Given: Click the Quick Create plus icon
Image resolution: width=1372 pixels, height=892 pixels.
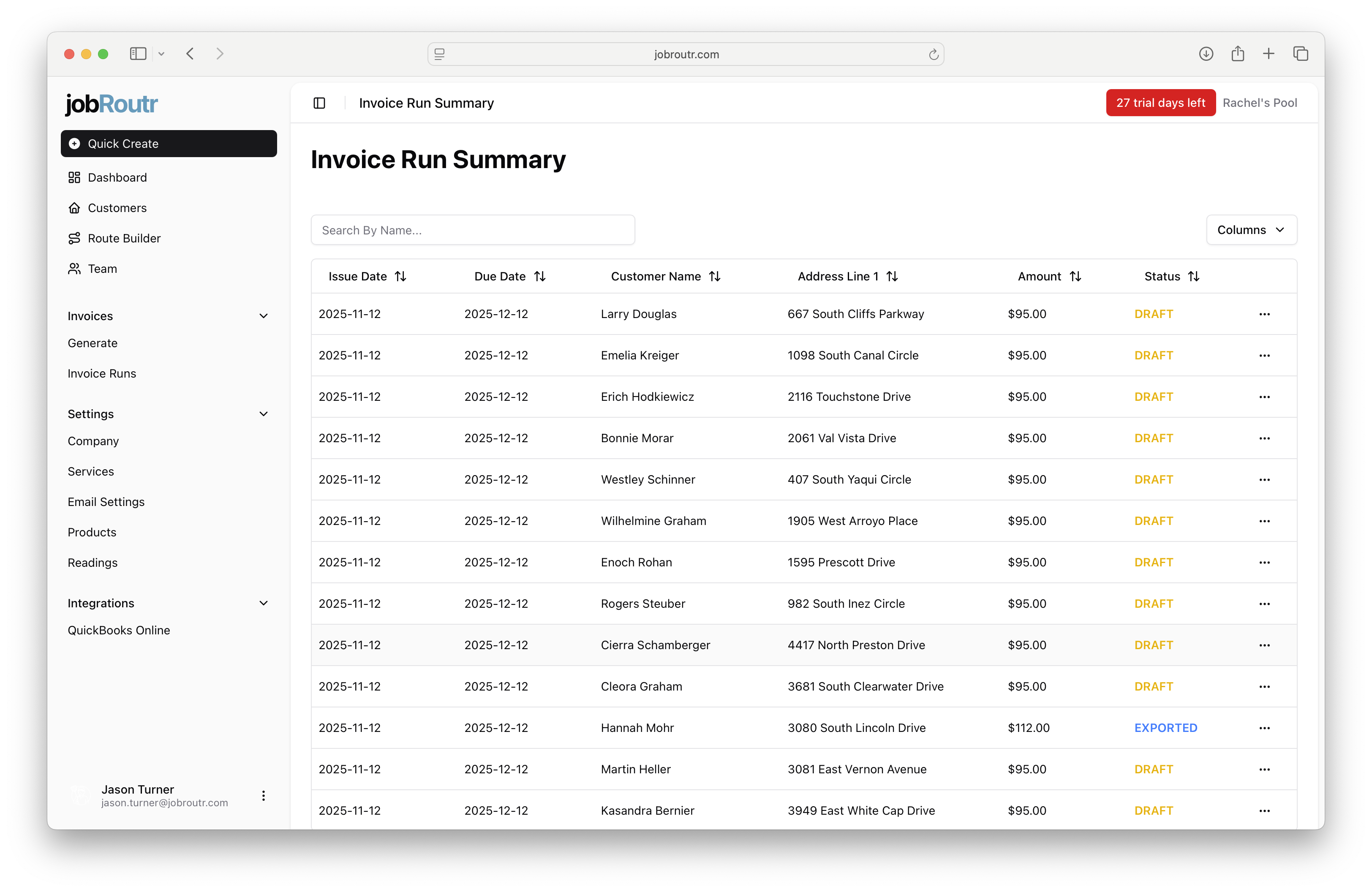Looking at the screenshot, I should [x=74, y=144].
